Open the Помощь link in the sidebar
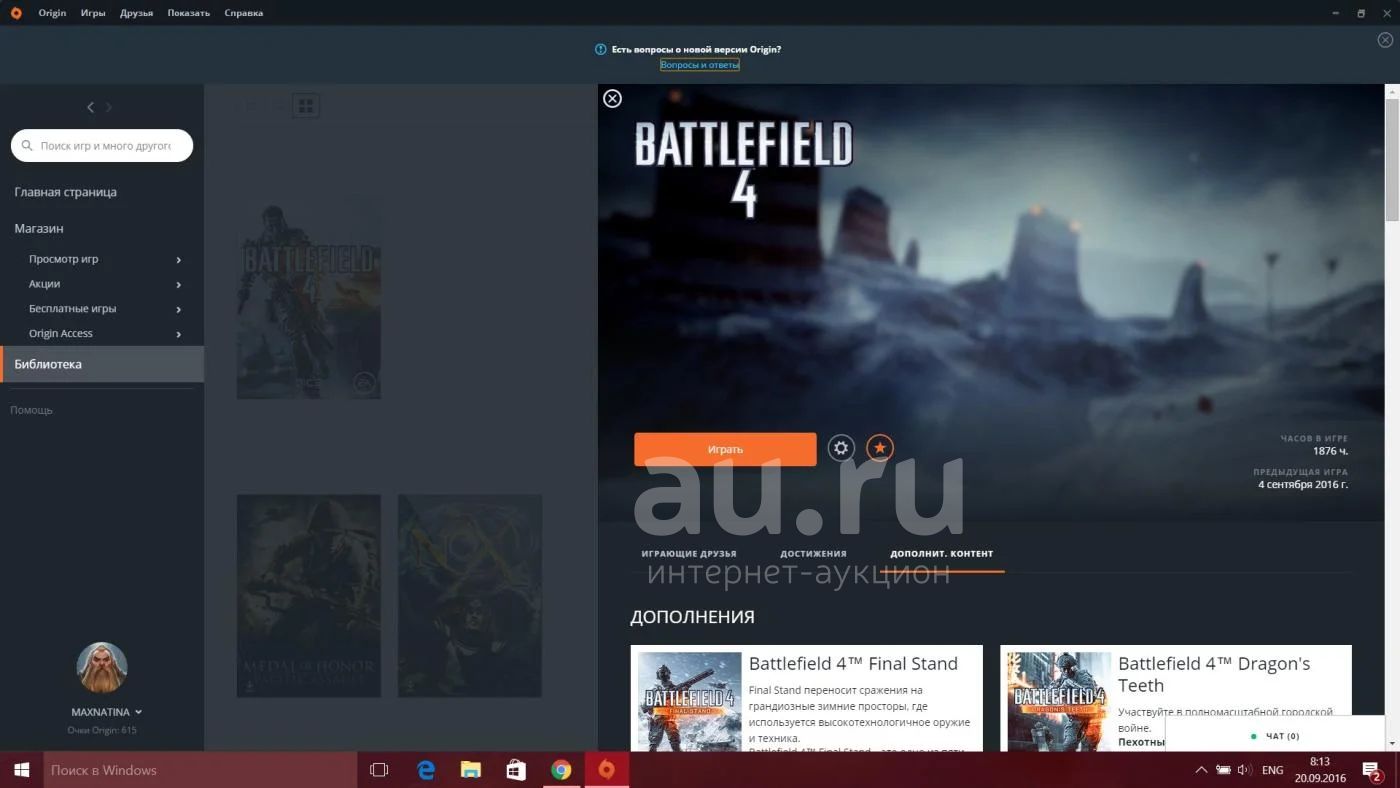The height and width of the screenshot is (788, 1400). 31,410
